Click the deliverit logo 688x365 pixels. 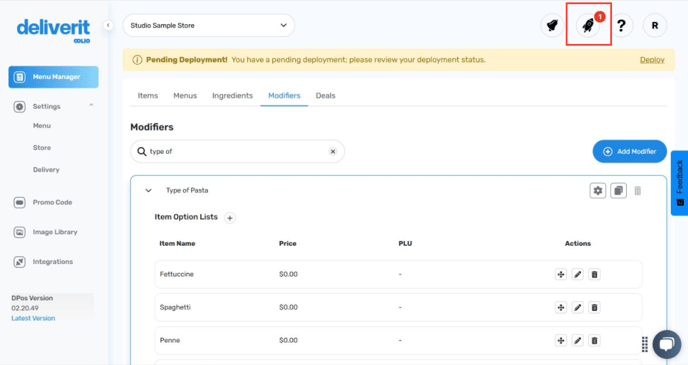pyautogui.click(x=53, y=30)
